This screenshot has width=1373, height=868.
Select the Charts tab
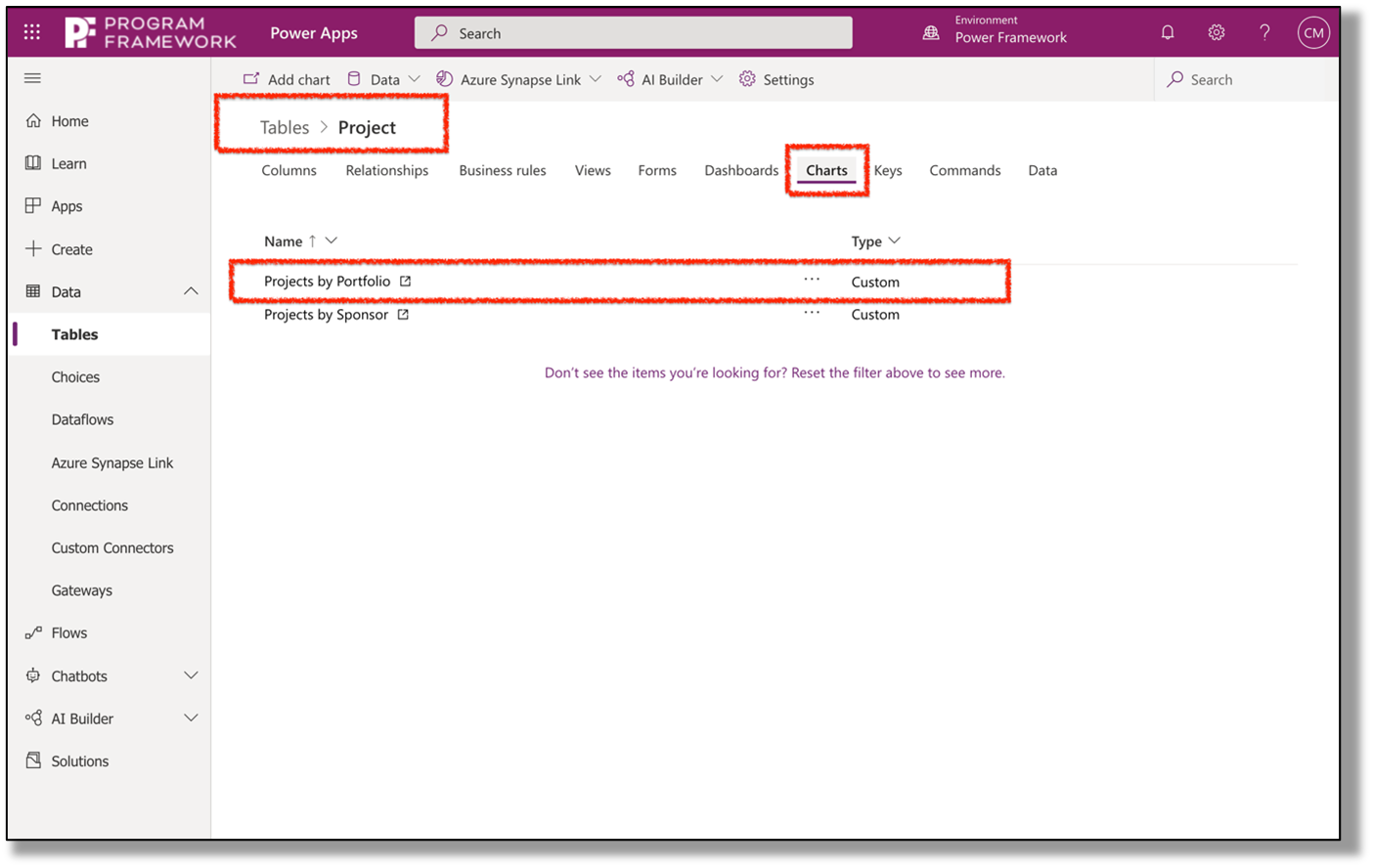[x=826, y=170]
